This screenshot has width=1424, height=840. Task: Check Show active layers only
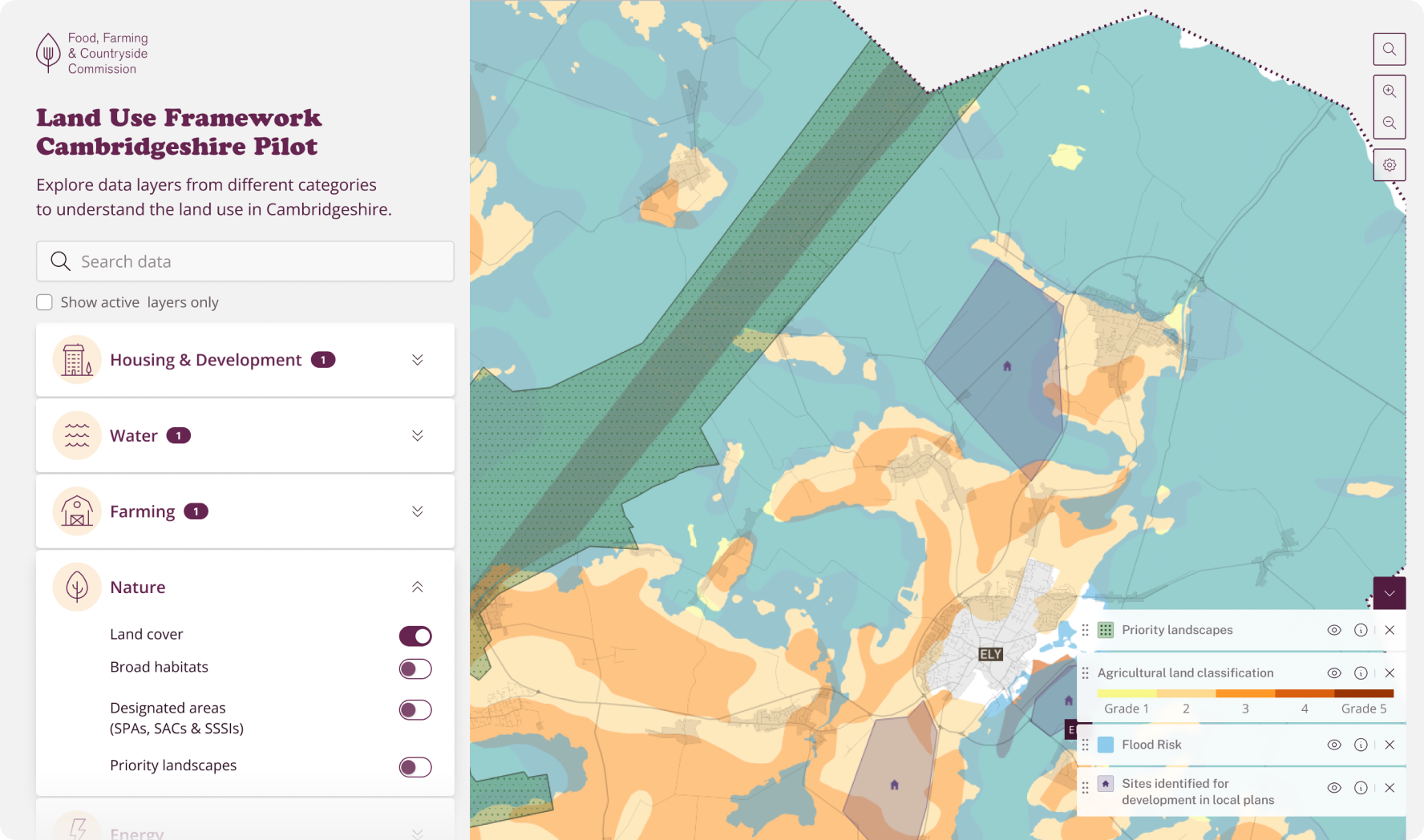[x=44, y=302]
